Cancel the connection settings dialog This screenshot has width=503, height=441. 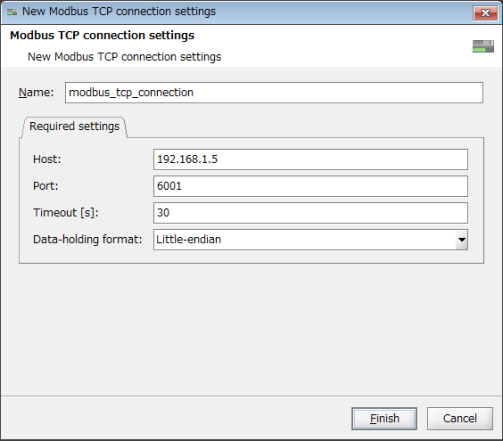point(460,418)
